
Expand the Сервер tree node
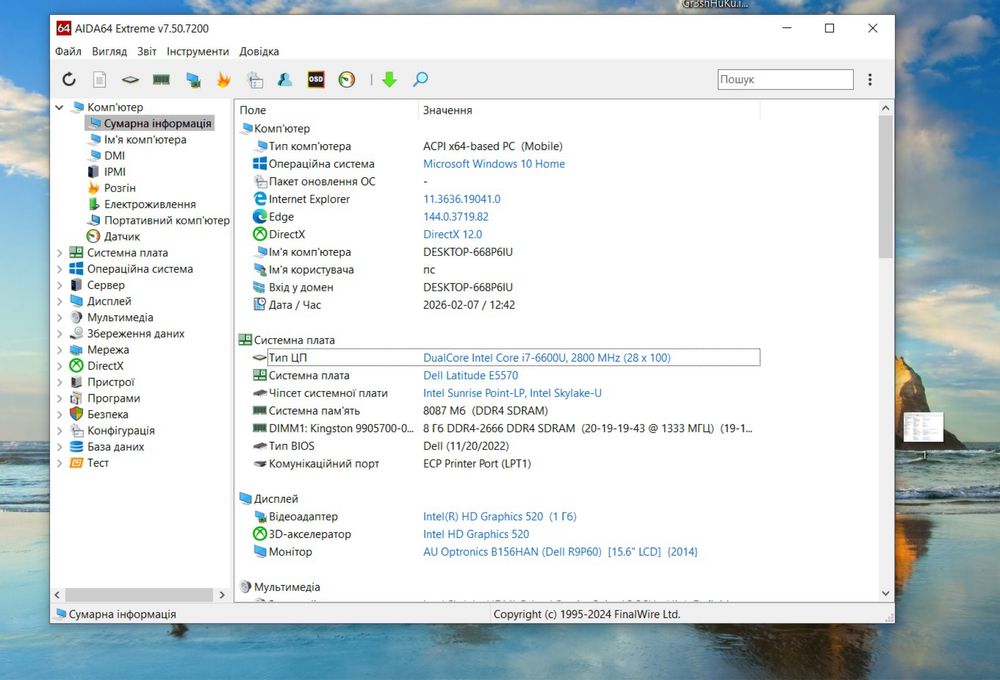59,285
